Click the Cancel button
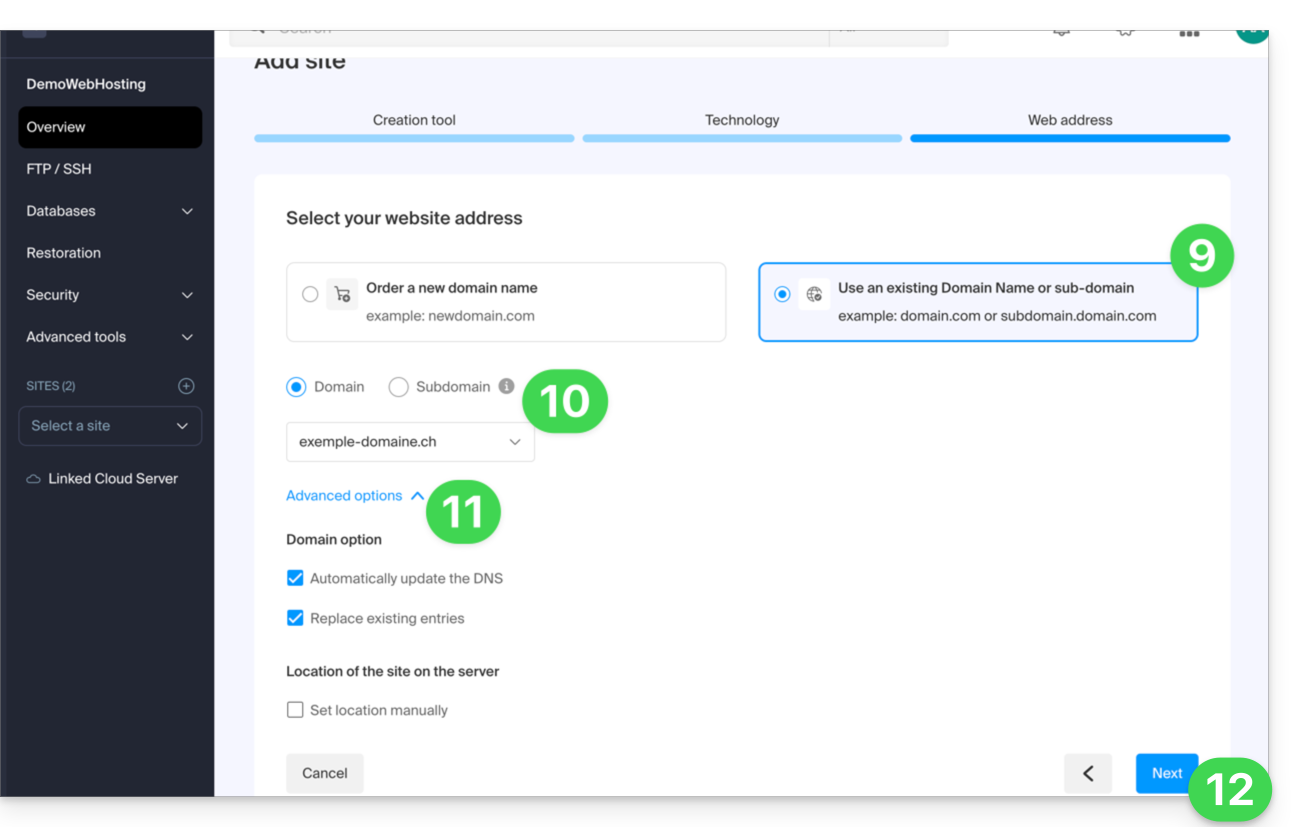 pyautogui.click(x=325, y=773)
